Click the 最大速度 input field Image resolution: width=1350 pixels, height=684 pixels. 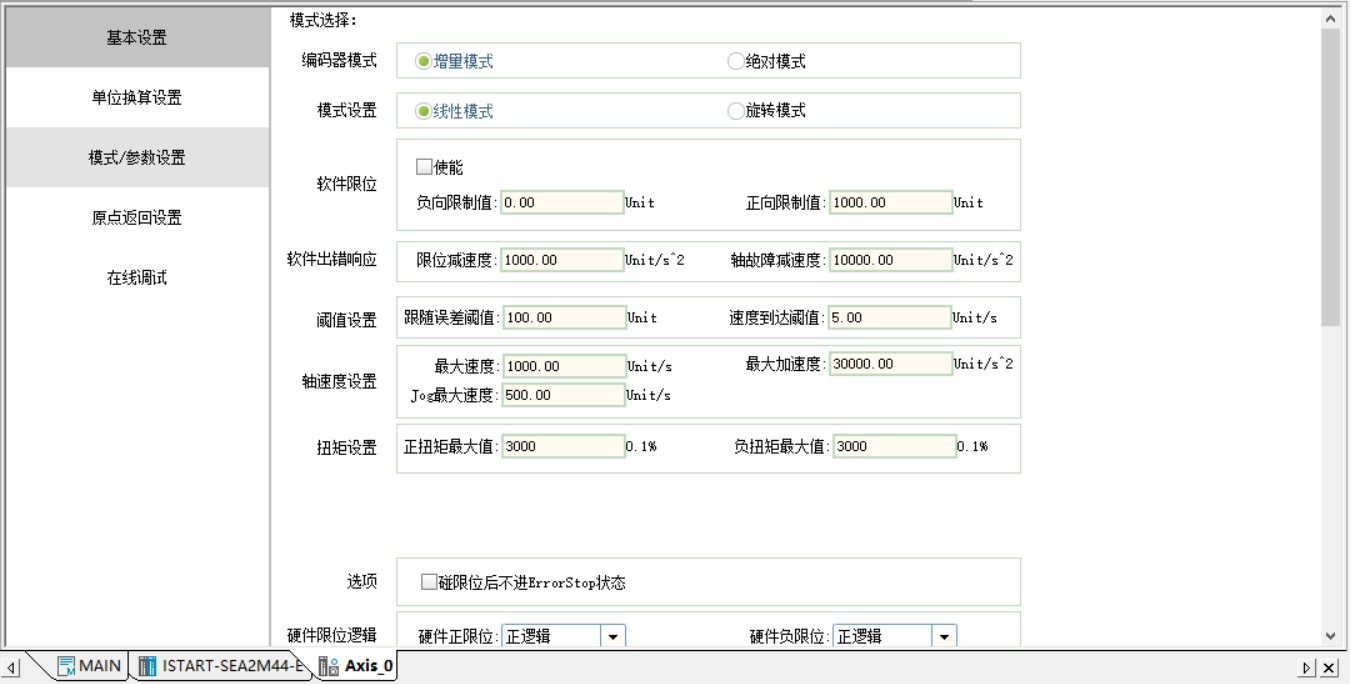coord(563,366)
